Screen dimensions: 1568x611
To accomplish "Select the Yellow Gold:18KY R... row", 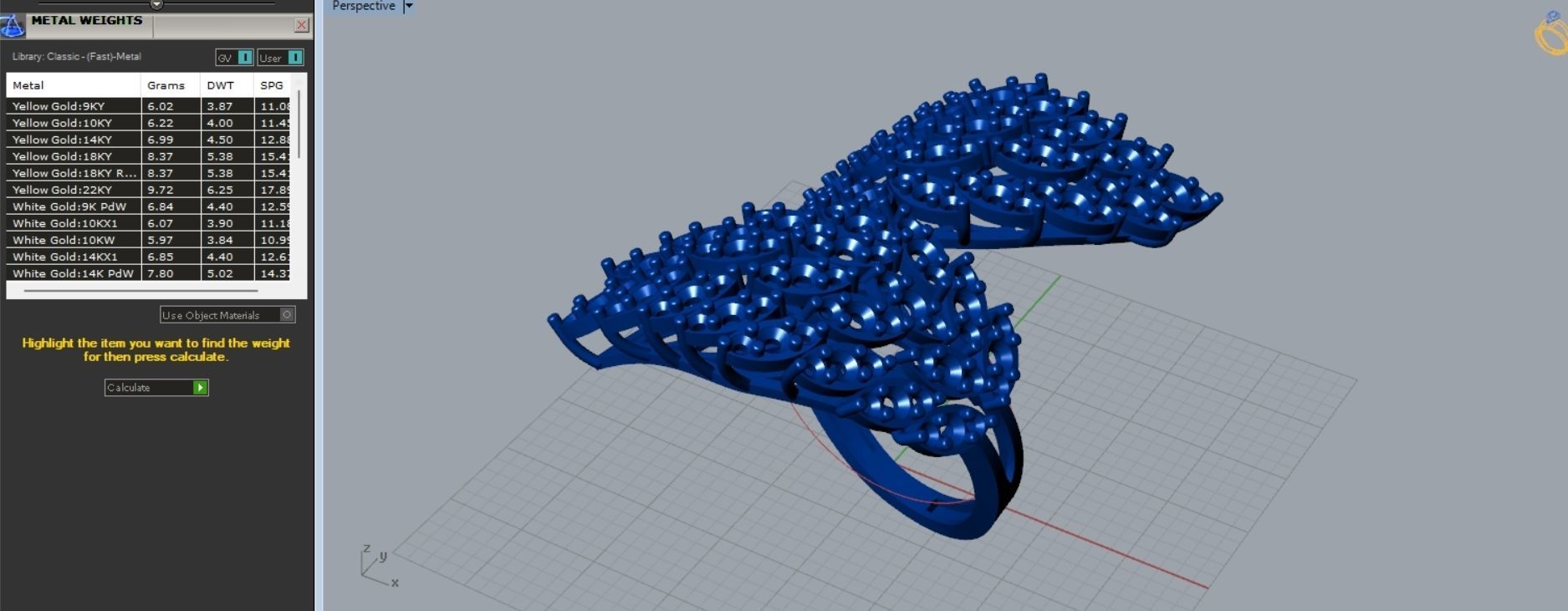I will point(148,173).
